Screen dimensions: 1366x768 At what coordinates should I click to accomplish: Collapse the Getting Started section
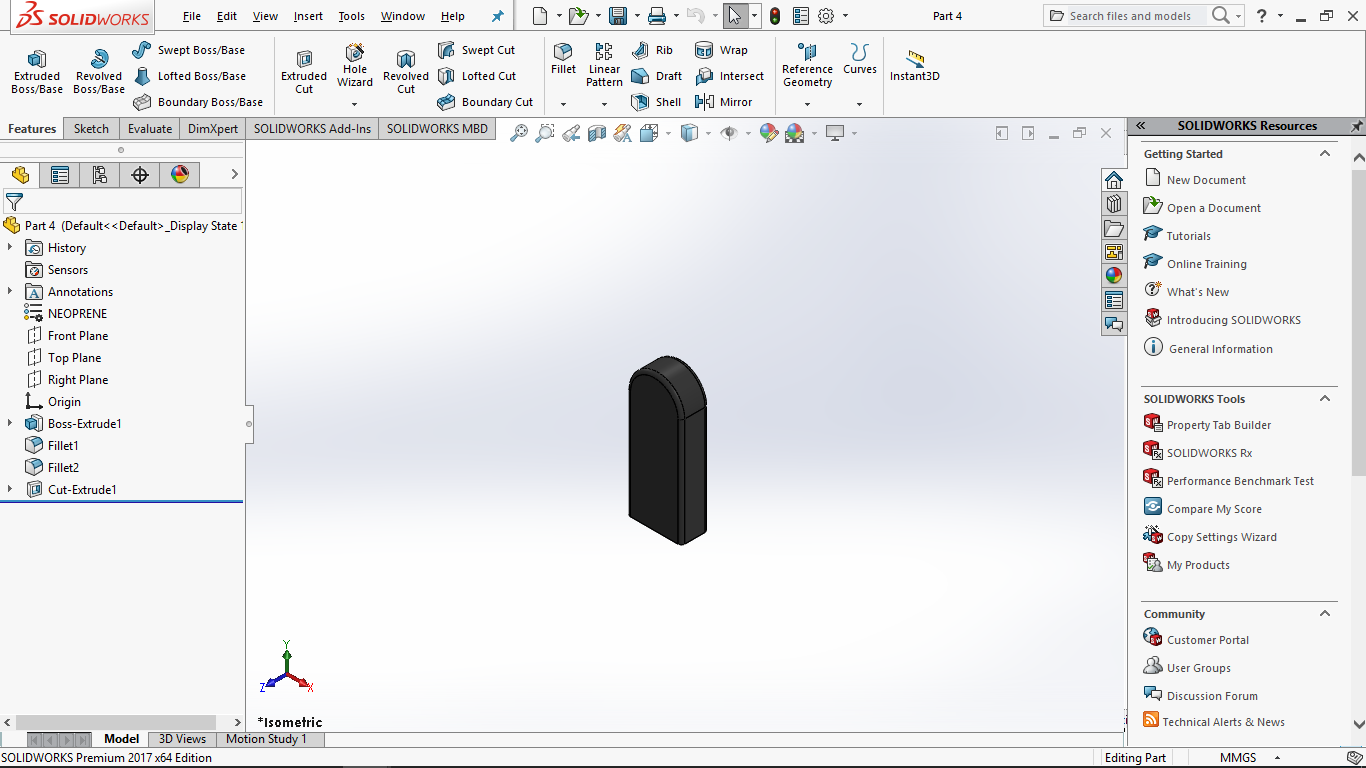pos(1325,154)
